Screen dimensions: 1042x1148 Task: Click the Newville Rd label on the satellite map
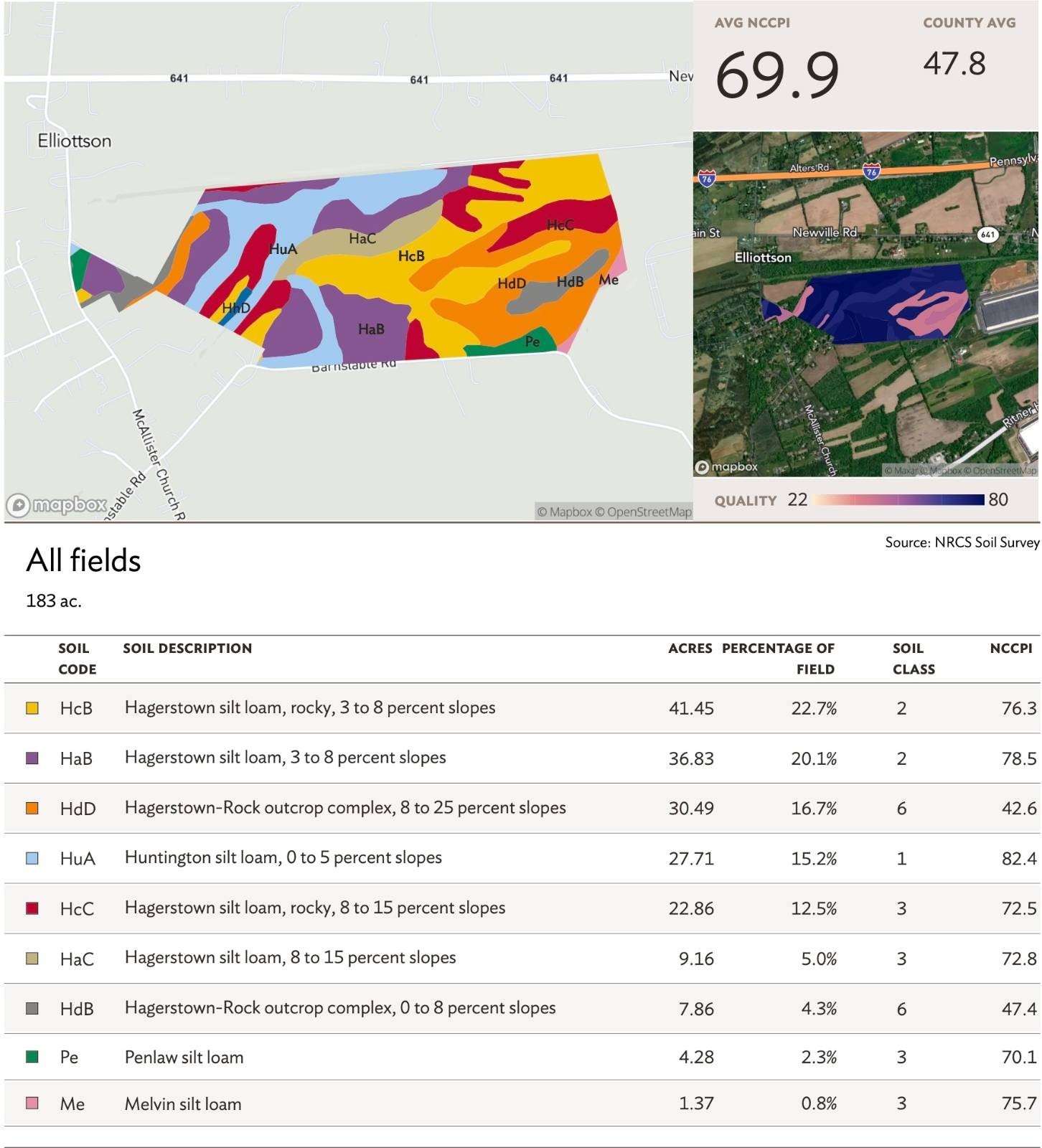pos(825,232)
